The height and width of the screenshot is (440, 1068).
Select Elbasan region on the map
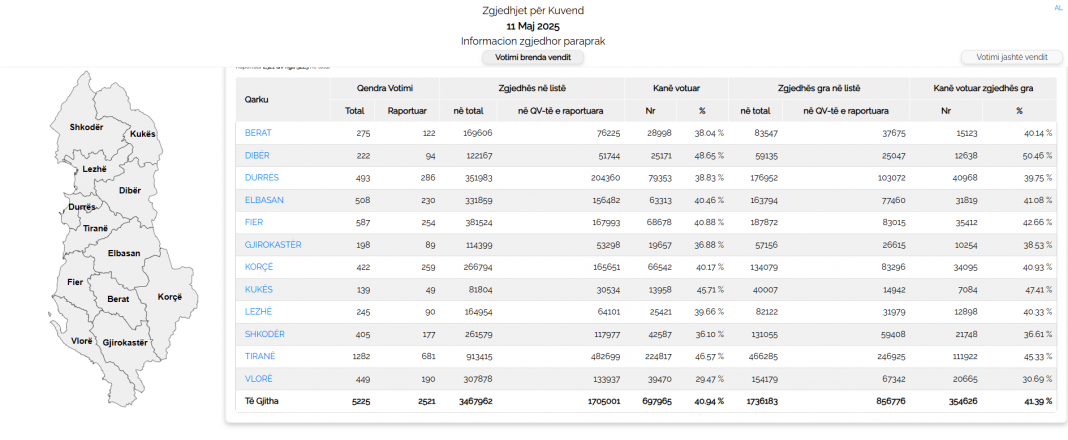coord(124,253)
